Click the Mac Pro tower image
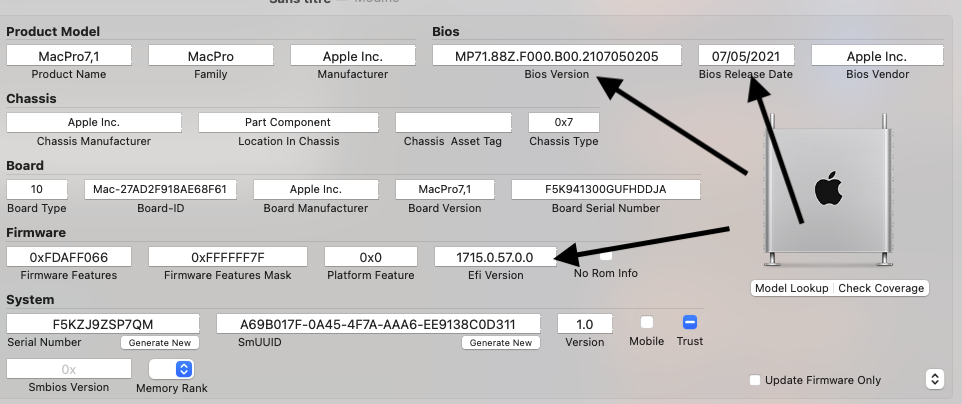 827,190
